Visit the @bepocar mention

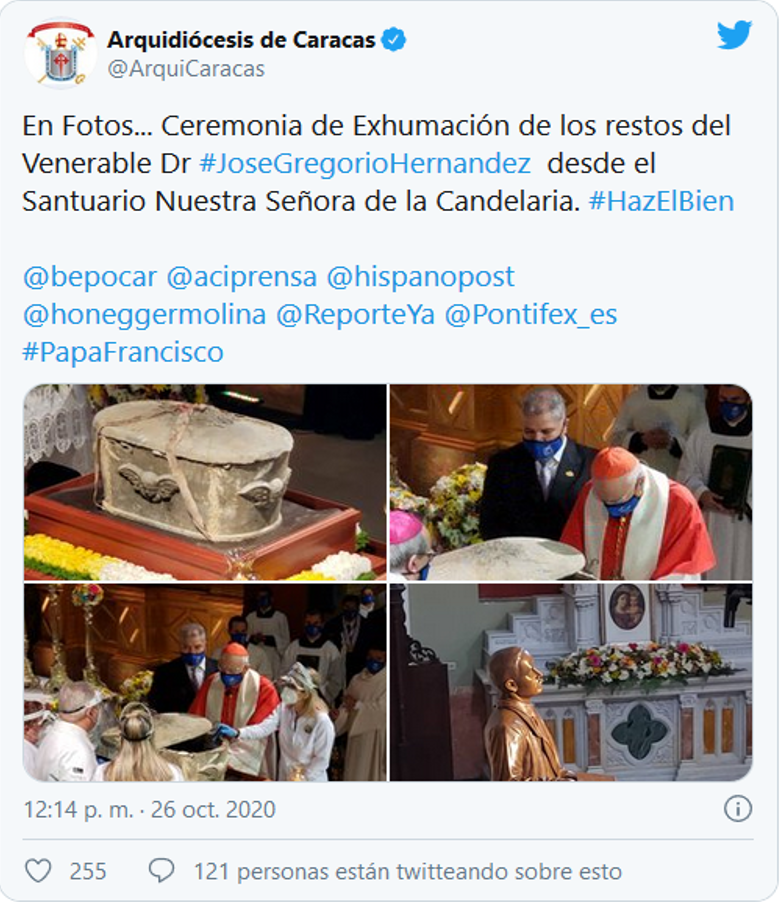tap(90, 277)
